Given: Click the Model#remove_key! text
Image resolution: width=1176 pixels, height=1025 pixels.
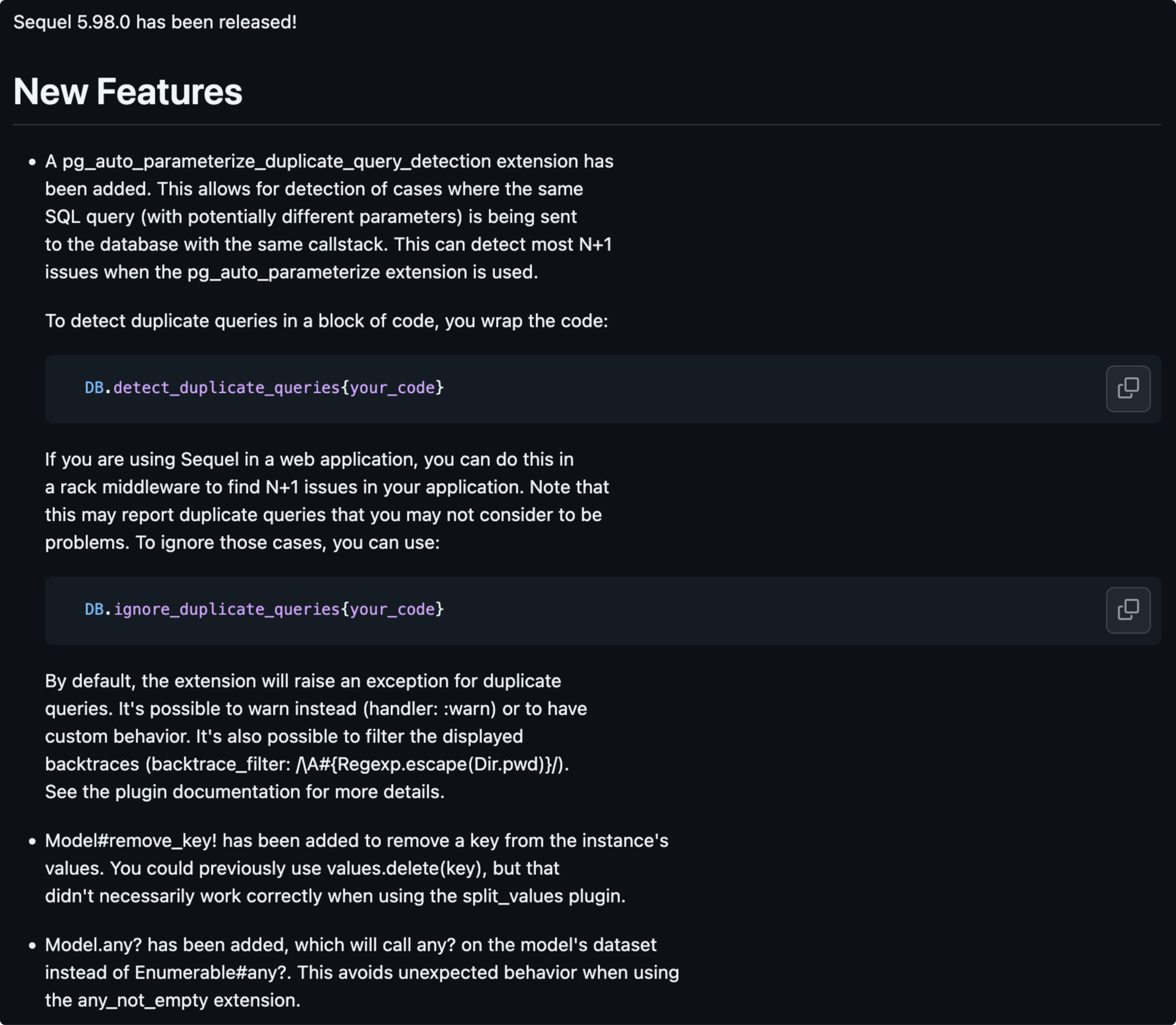Looking at the screenshot, I should (x=130, y=841).
